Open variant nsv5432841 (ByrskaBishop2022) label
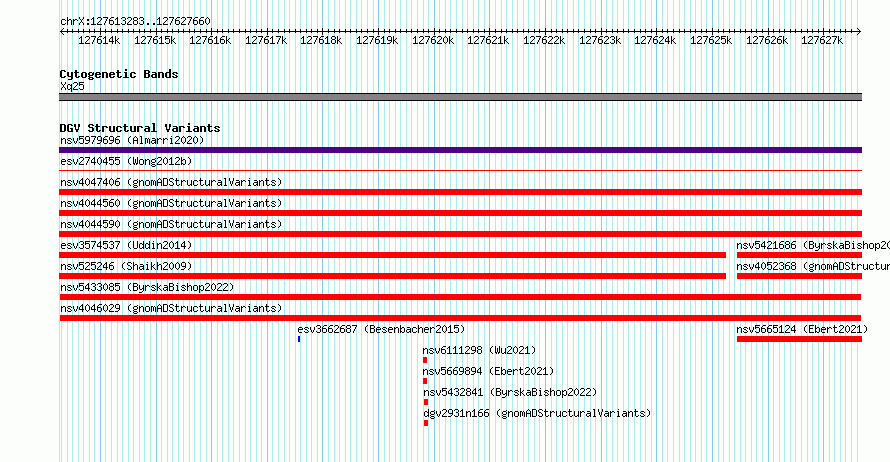 (510, 392)
